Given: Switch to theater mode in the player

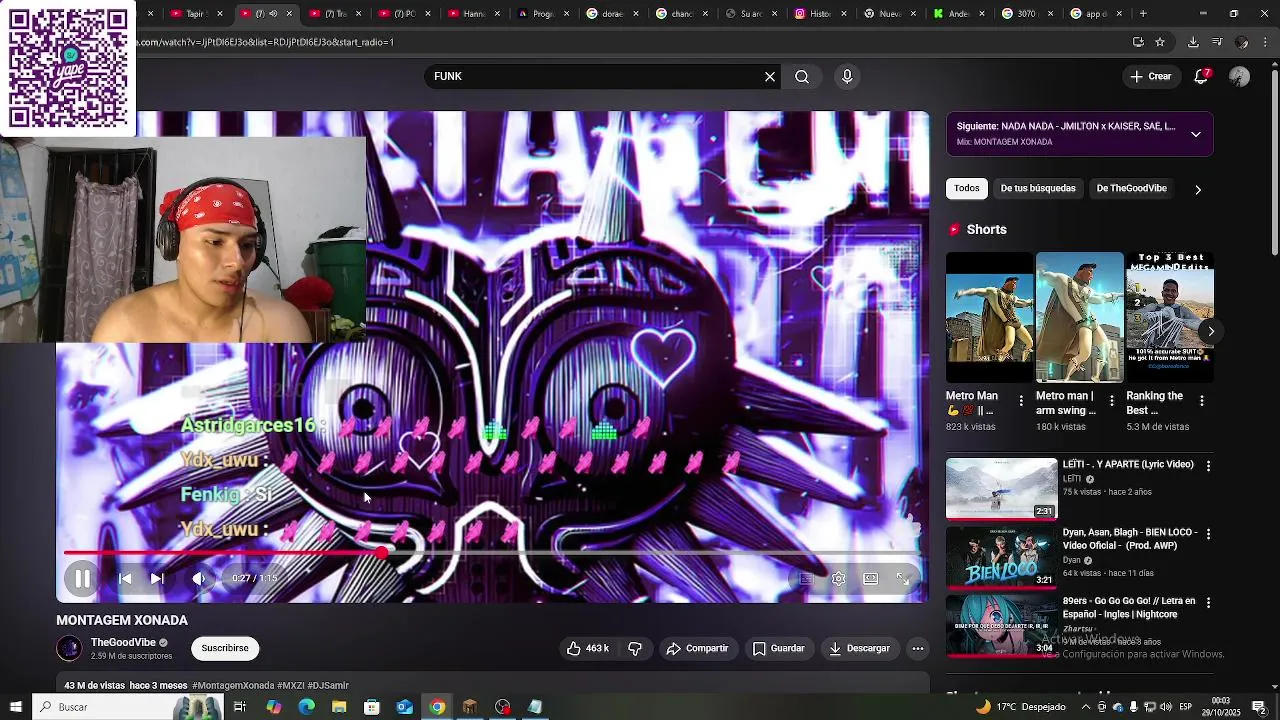Looking at the screenshot, I should [871, 578].
